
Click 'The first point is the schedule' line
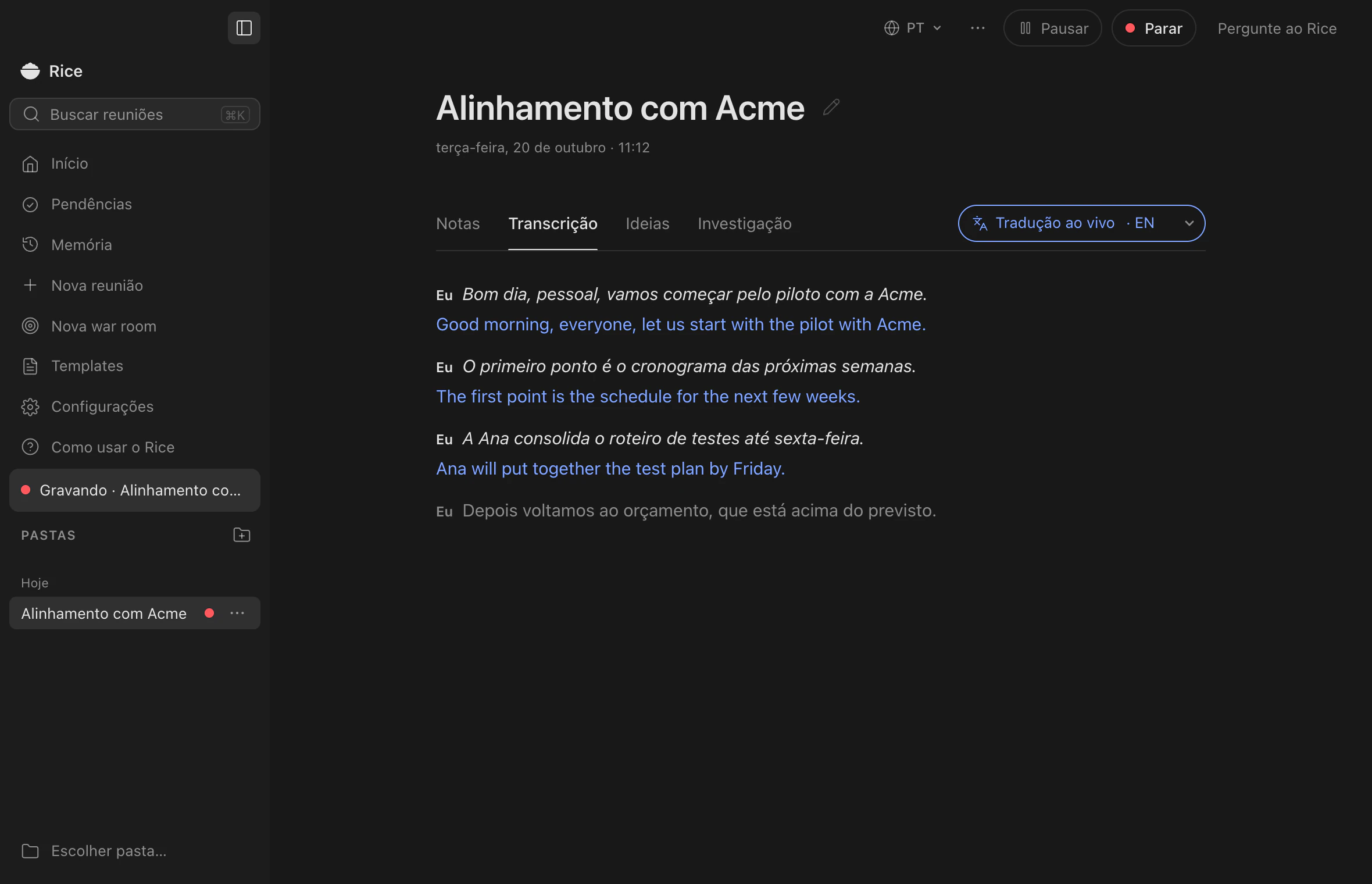click(648, 397)
